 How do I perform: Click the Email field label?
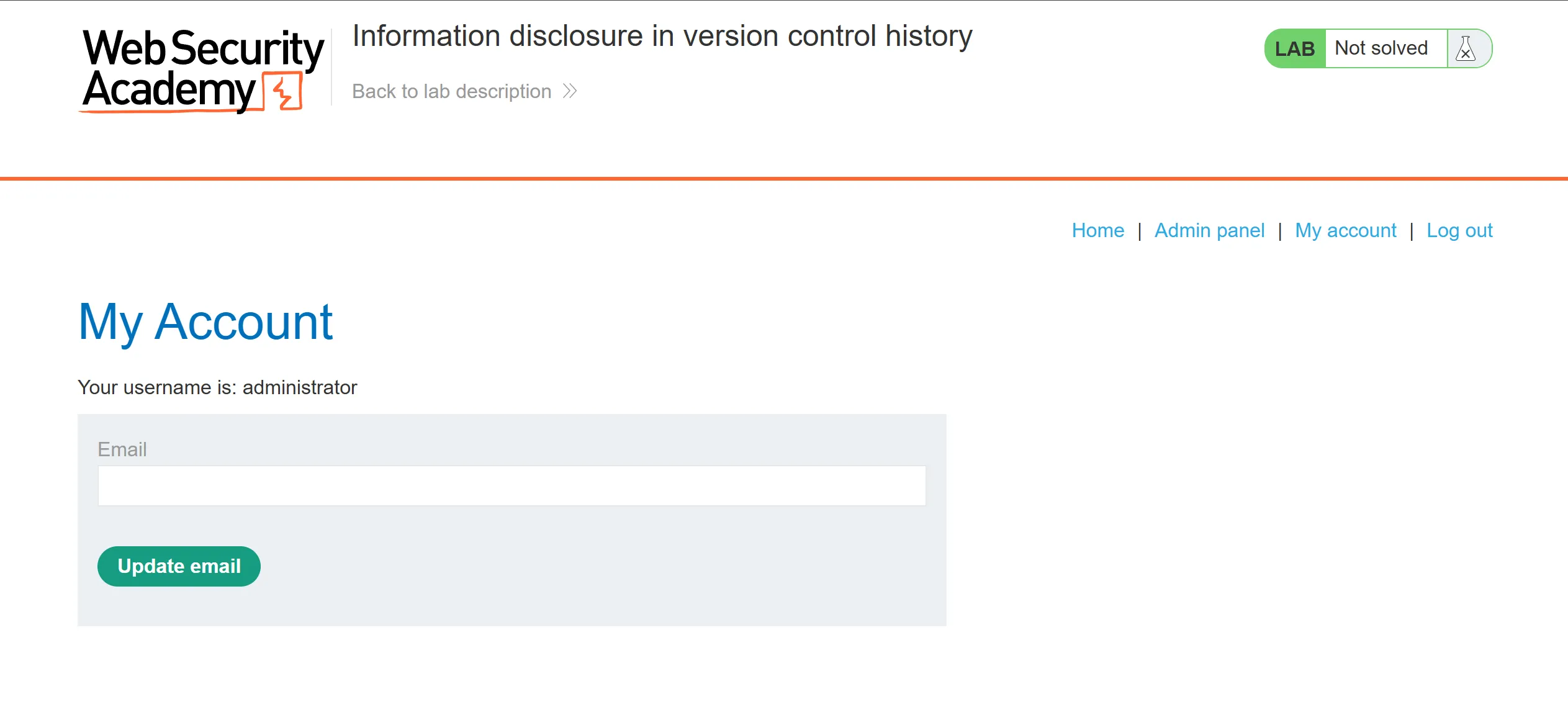pyautogui.click(x=122, y=449)
